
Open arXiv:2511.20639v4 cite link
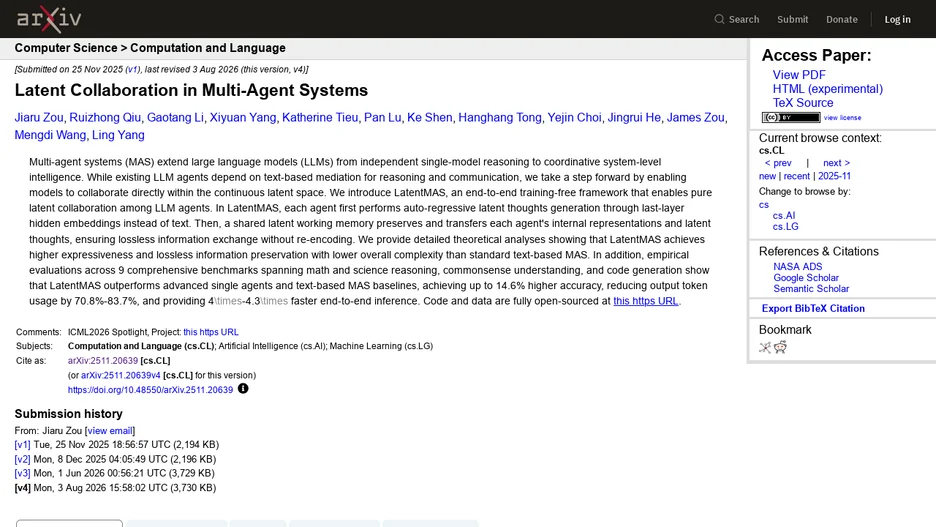tap(121, 375)
